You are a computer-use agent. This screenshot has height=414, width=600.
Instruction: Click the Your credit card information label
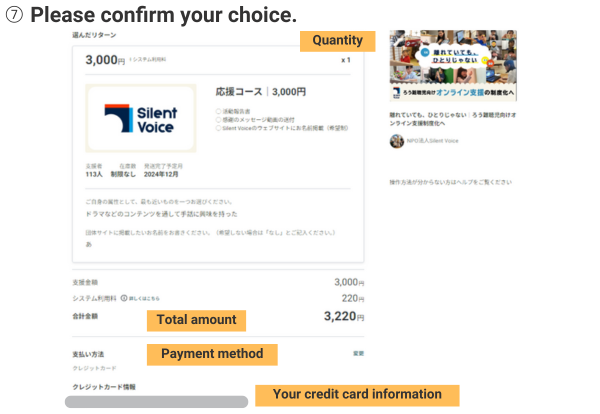pyautogui.click(x=357, y=395)
